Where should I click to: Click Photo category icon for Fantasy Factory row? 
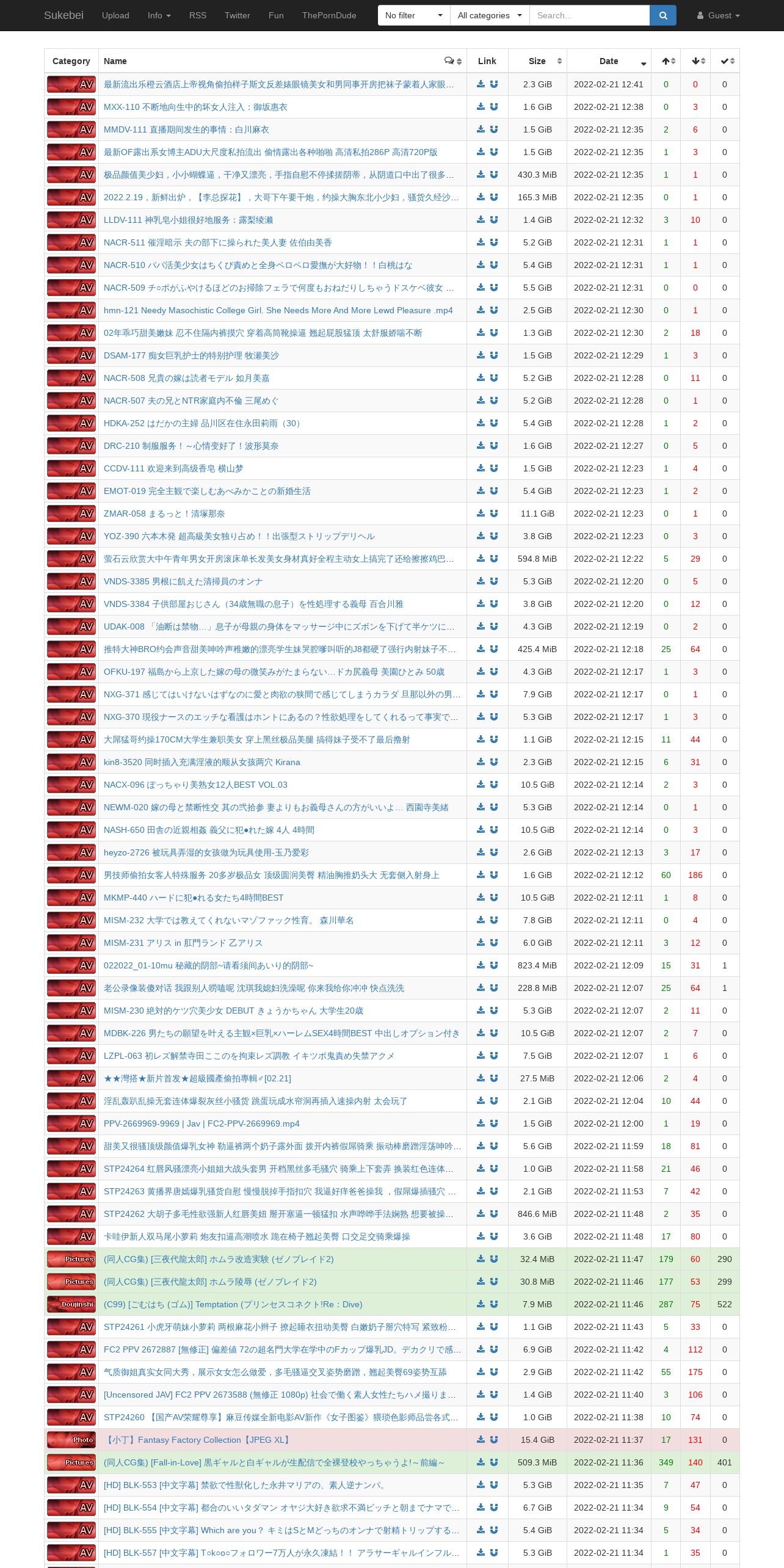pos(71,1440)
